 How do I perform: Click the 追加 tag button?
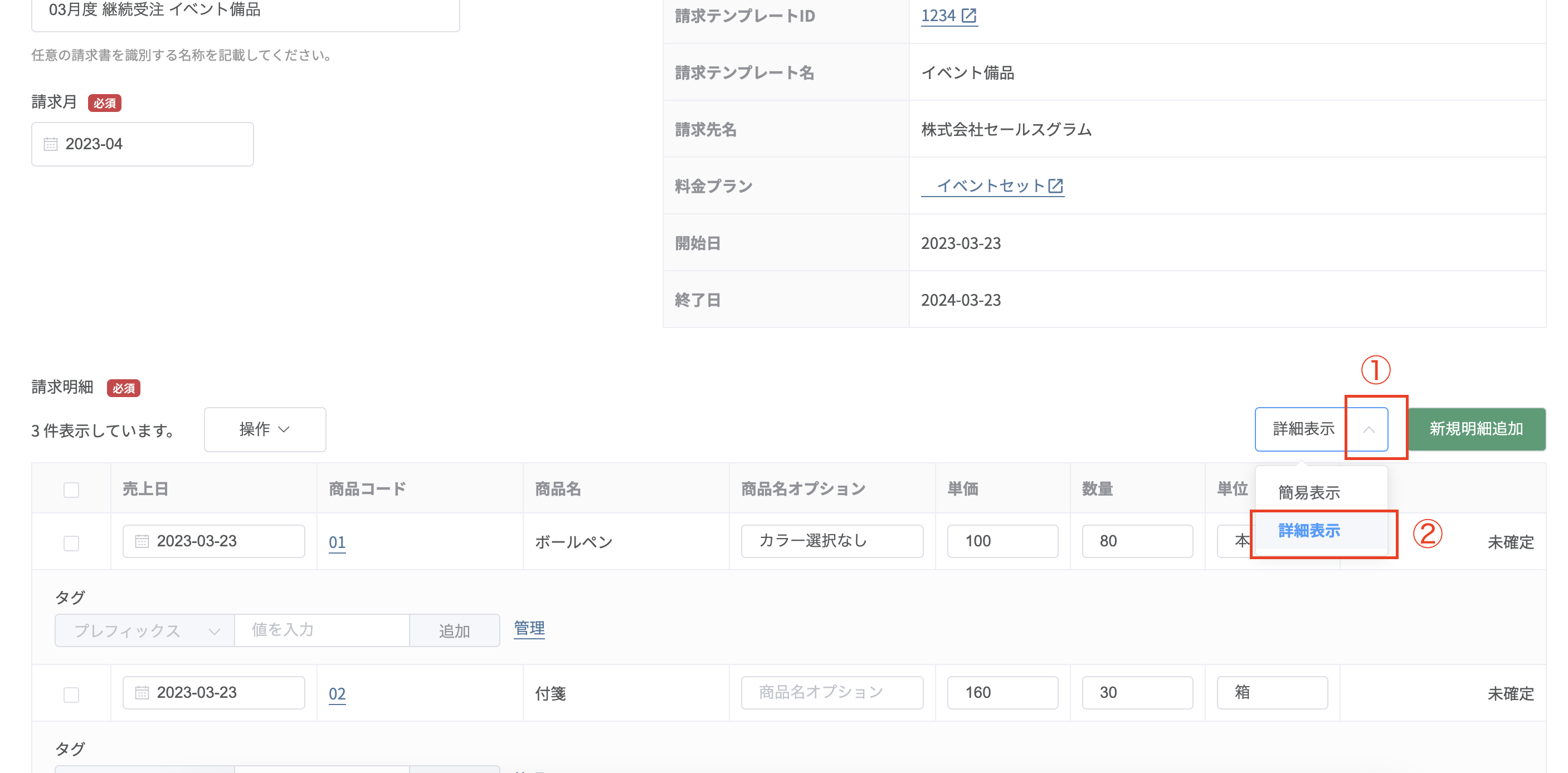(454, 630)
